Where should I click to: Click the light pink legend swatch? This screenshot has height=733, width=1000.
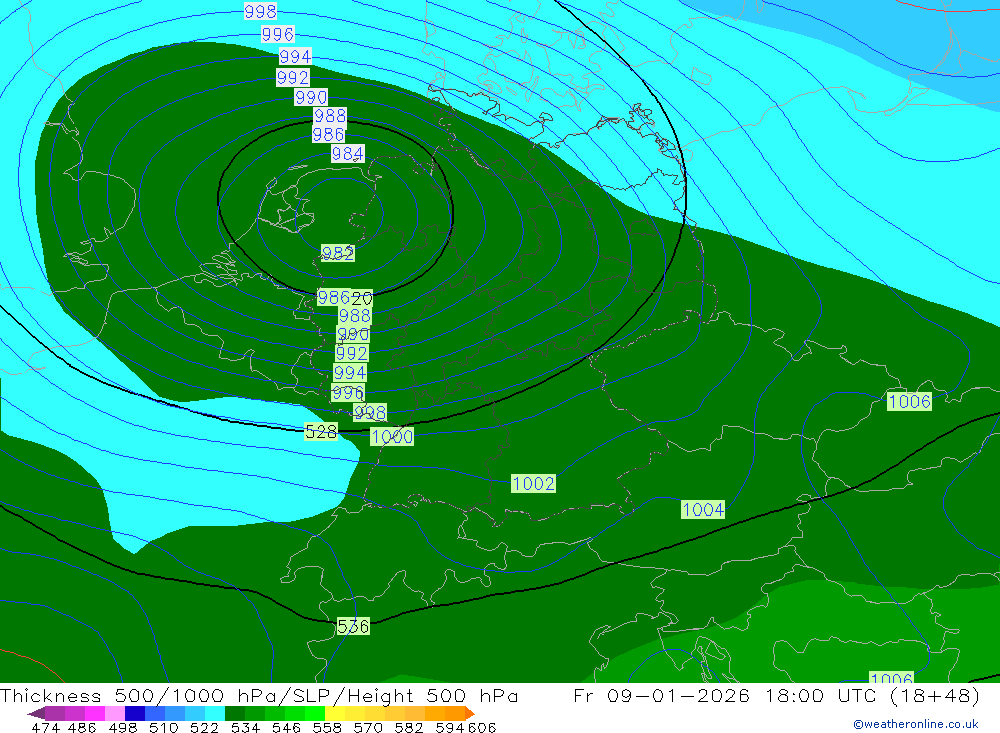(x=115, y=713)
